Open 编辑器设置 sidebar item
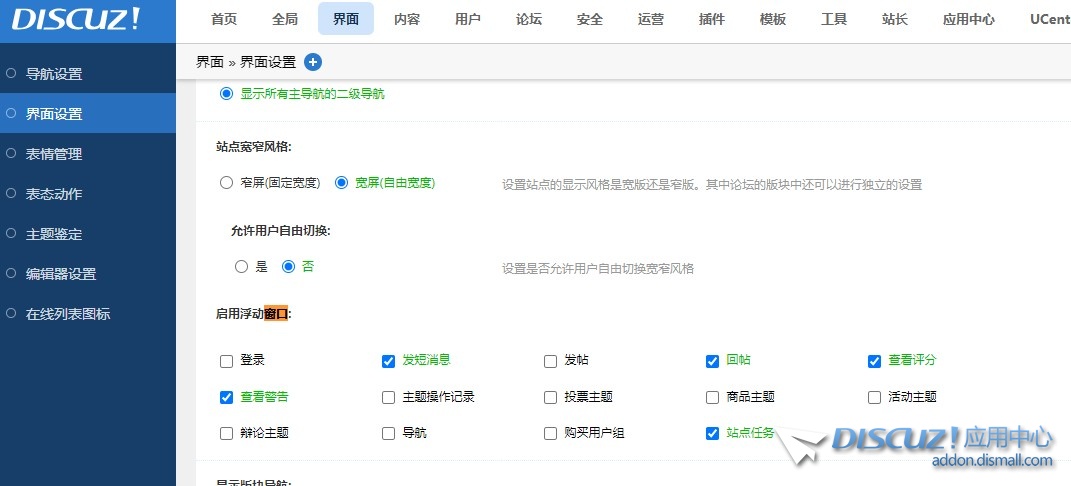 [x=61, y=274]
